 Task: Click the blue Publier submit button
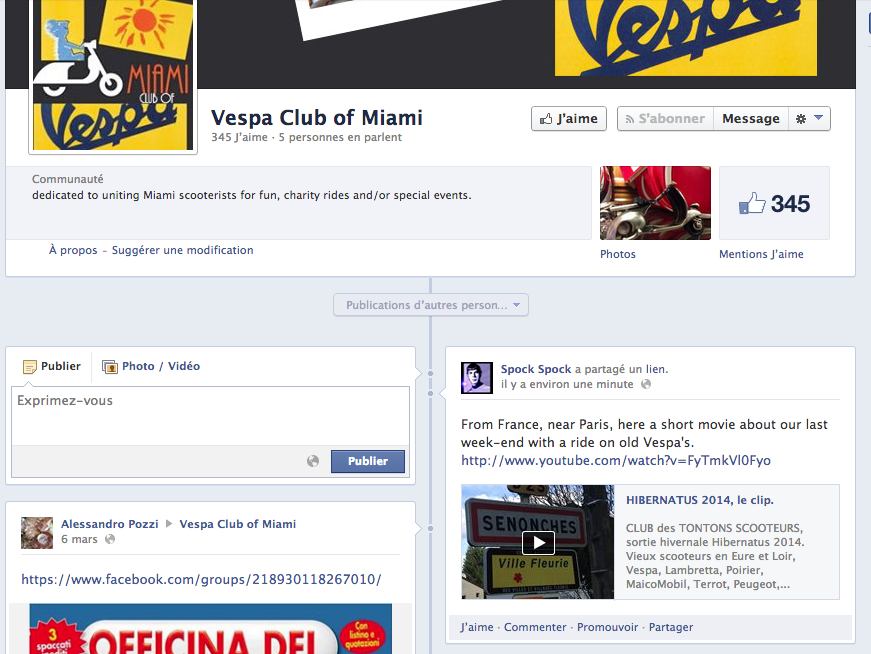(368, 461)
